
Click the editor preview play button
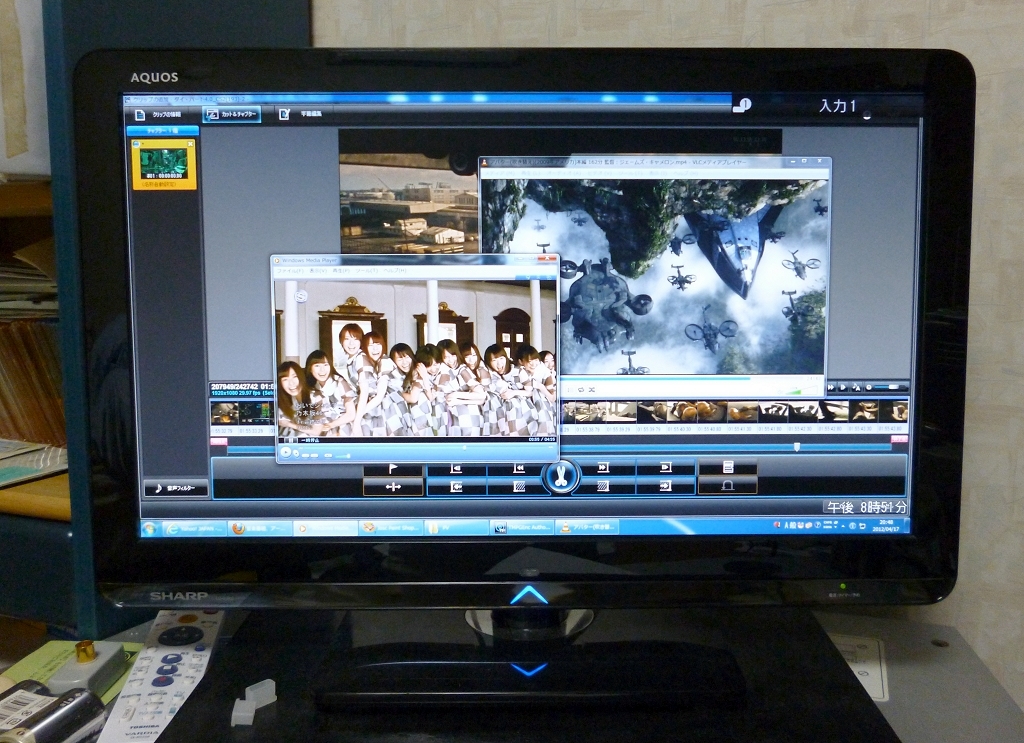(x=843, y=388)
